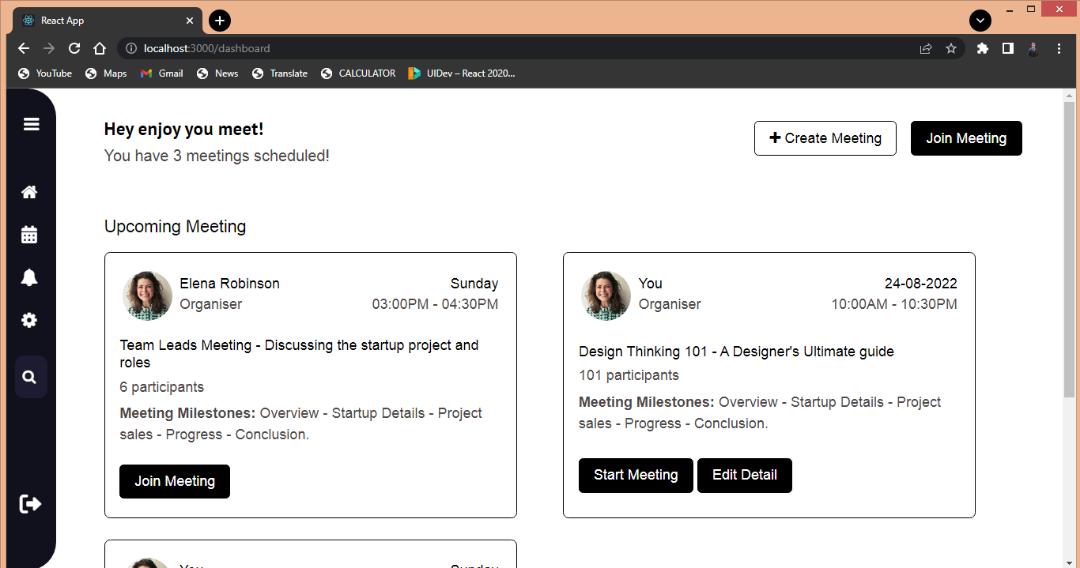1080x568 pixels.
Task: Click the 'Upcoming Meeting' heading
Action: (175, 227)
